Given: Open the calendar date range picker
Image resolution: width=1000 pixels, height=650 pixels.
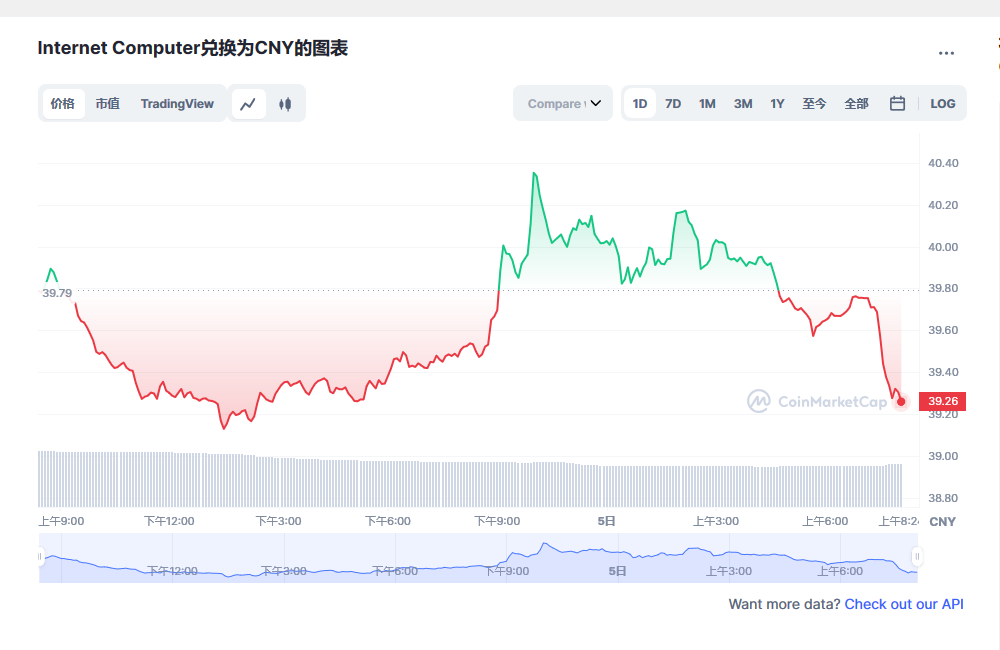Looking at the screenshot, I should [x=897, y=103].
